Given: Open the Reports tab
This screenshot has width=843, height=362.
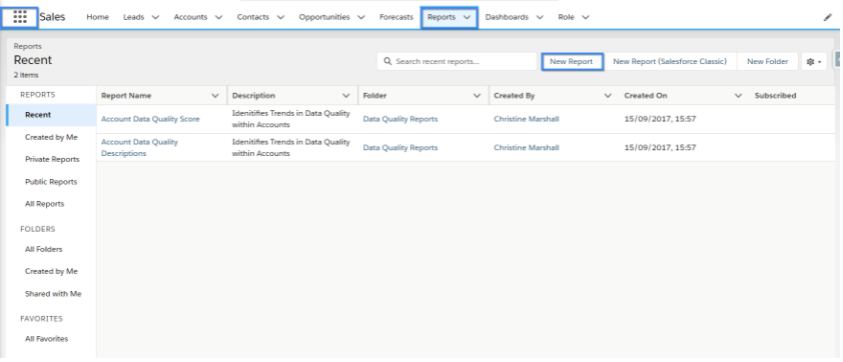Looking at the screenshot, I should point(441,17).
